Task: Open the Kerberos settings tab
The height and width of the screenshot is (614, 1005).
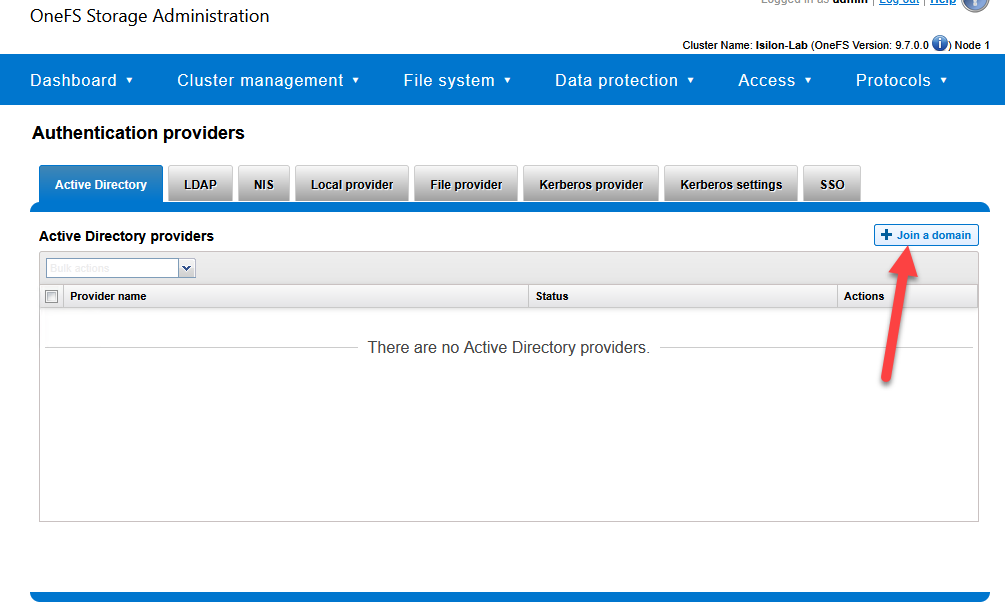Action: pyautogui.click(x=731, y=184)
